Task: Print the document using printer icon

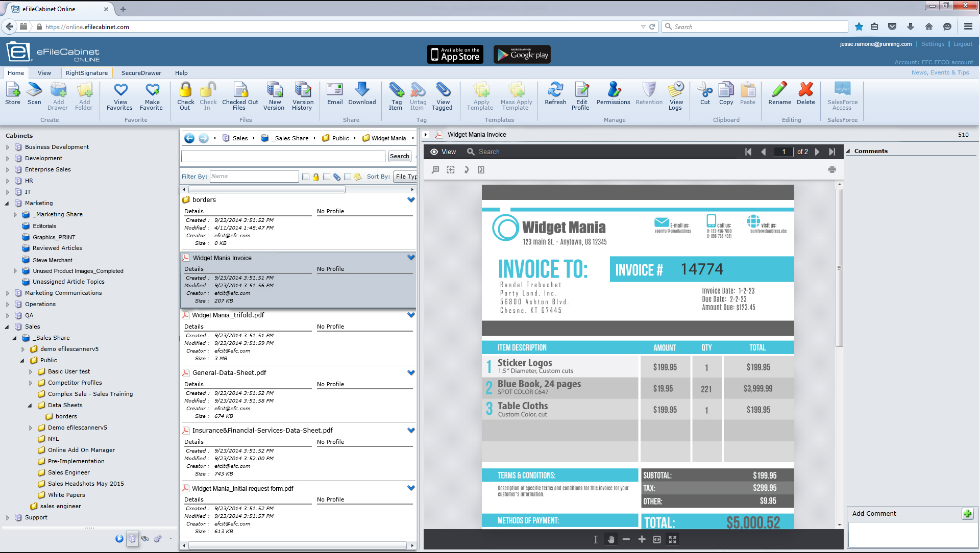Action: pyautogui.click(x=831, y=170)
